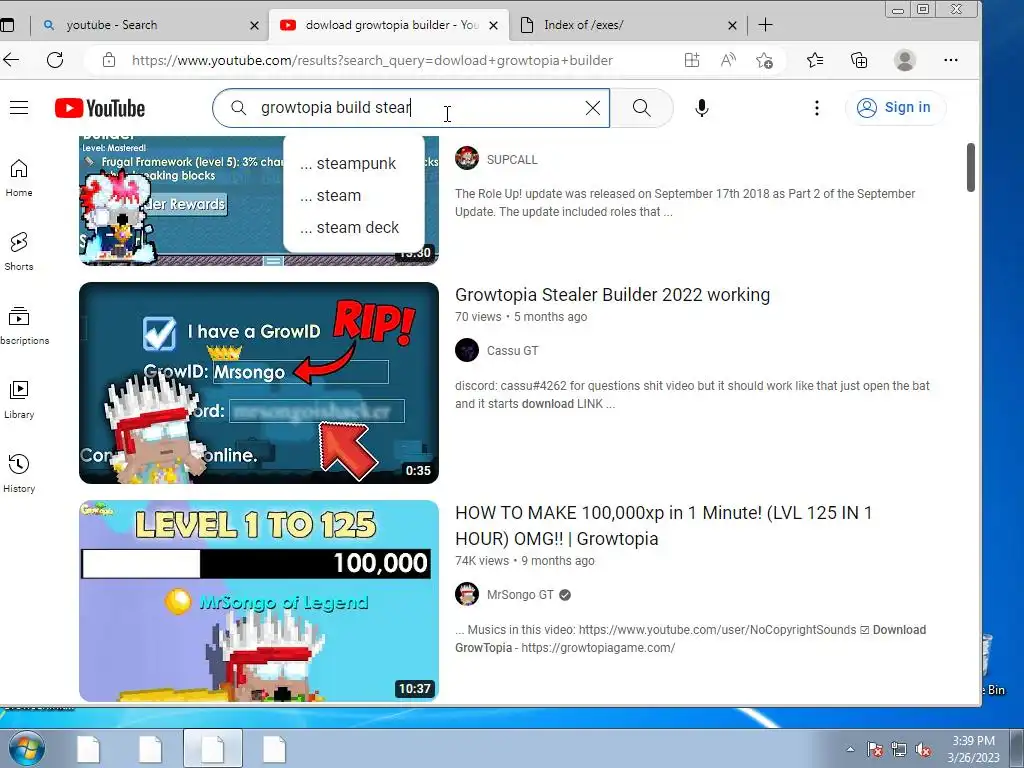Image resolution: width=1024 pixels, height=768 pixels.
Task: Add this page to favorites star-plus icon
Action: 764,60
